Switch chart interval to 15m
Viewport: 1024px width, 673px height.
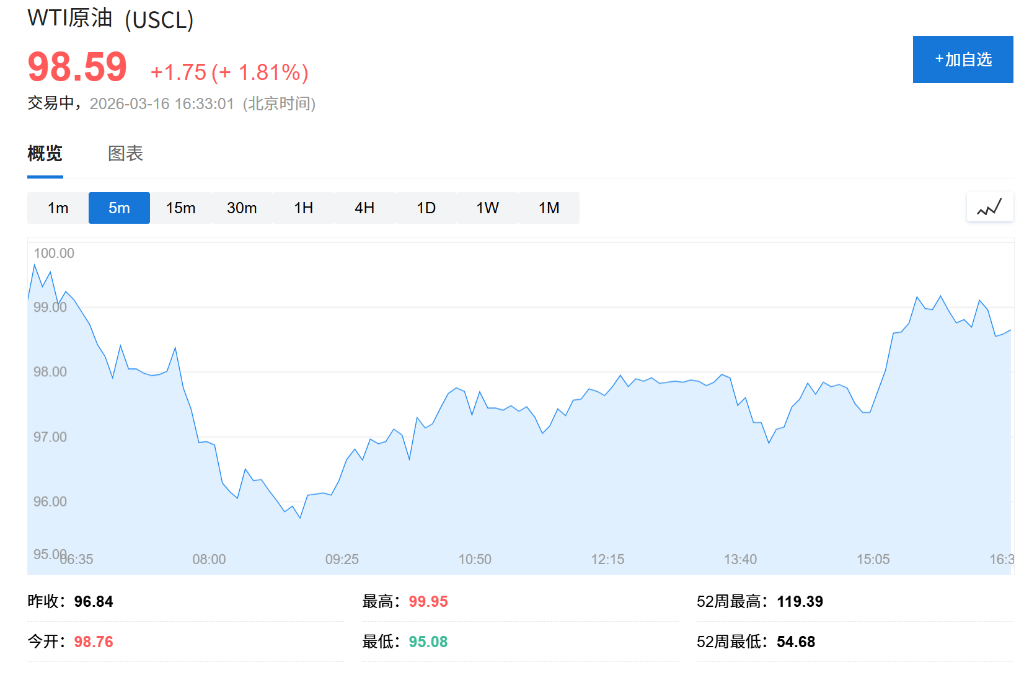(181, 208)
